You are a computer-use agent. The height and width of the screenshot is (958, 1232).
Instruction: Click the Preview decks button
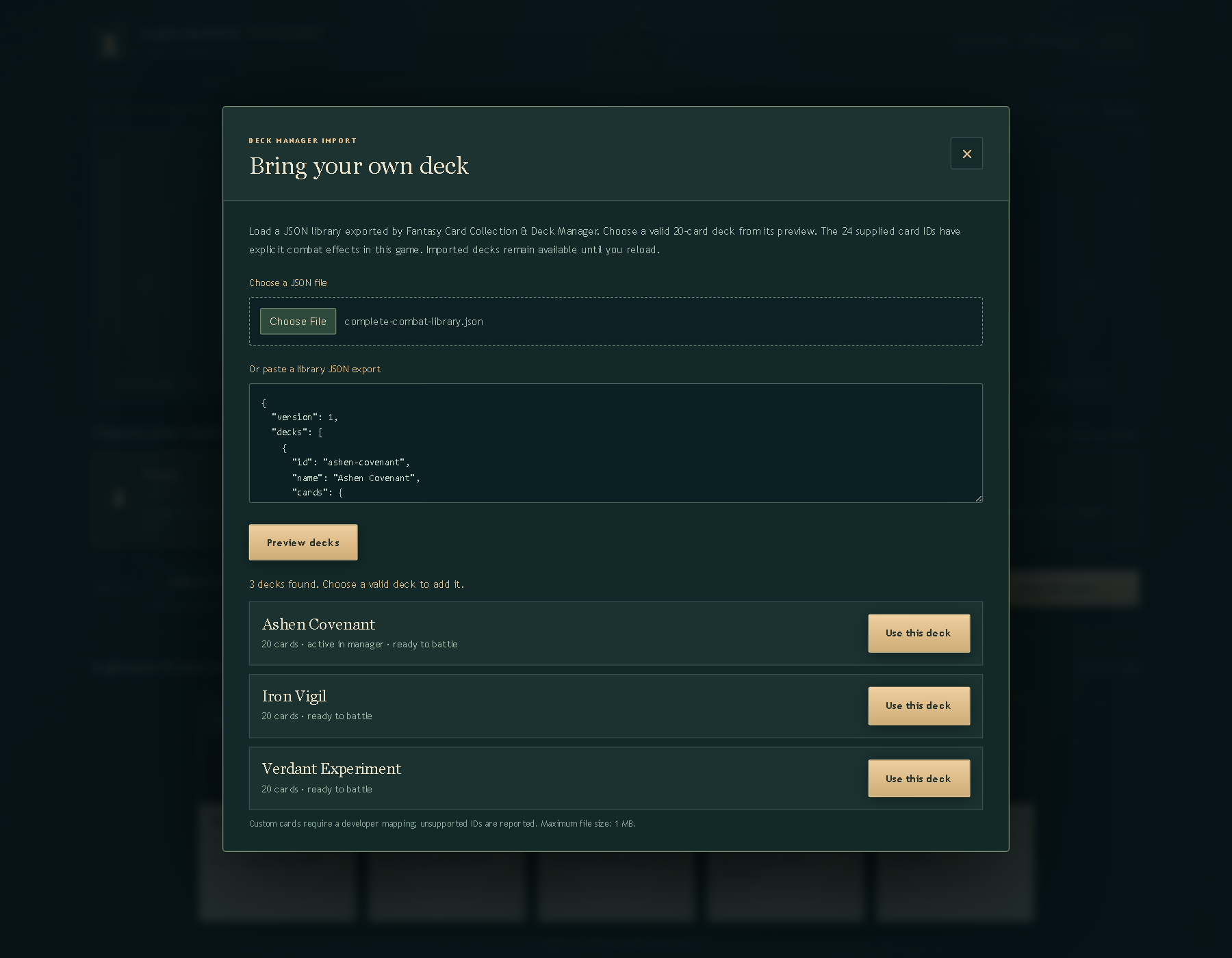coord(303,543)
